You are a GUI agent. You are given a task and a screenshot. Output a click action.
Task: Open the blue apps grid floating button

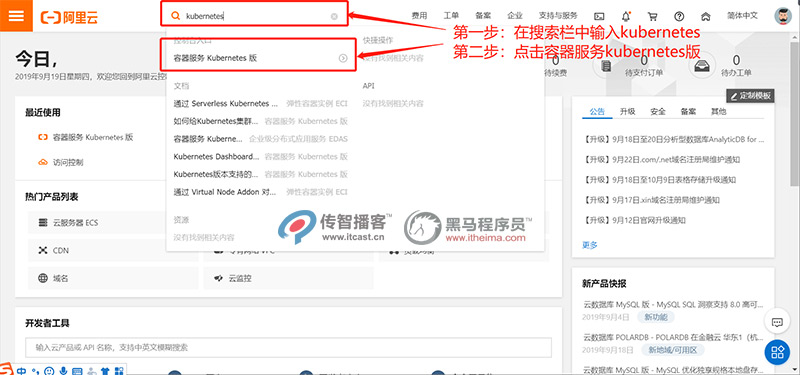pyautogui.click(x=777, y=352)
